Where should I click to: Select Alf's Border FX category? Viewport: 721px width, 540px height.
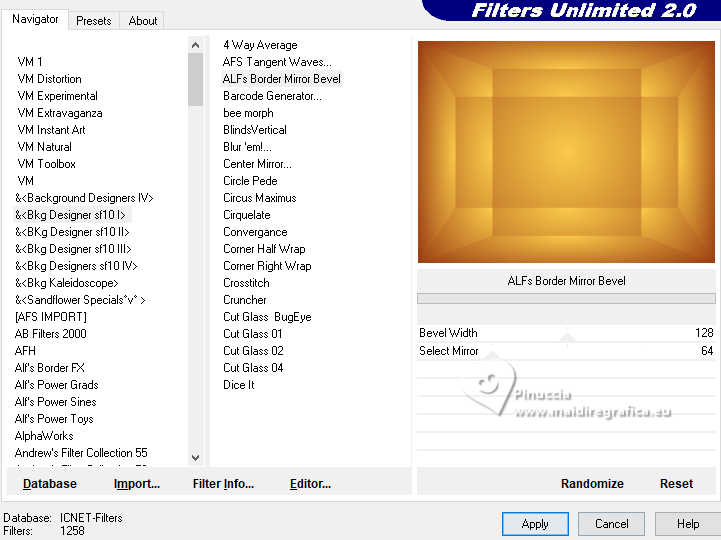[x=50, y=368]
